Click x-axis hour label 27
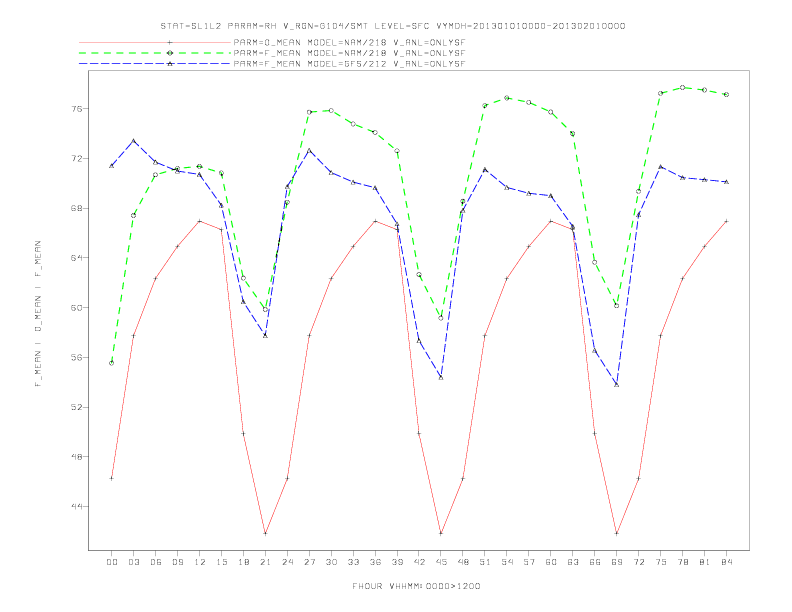The image size is (792, 612). tap(309, 562)
